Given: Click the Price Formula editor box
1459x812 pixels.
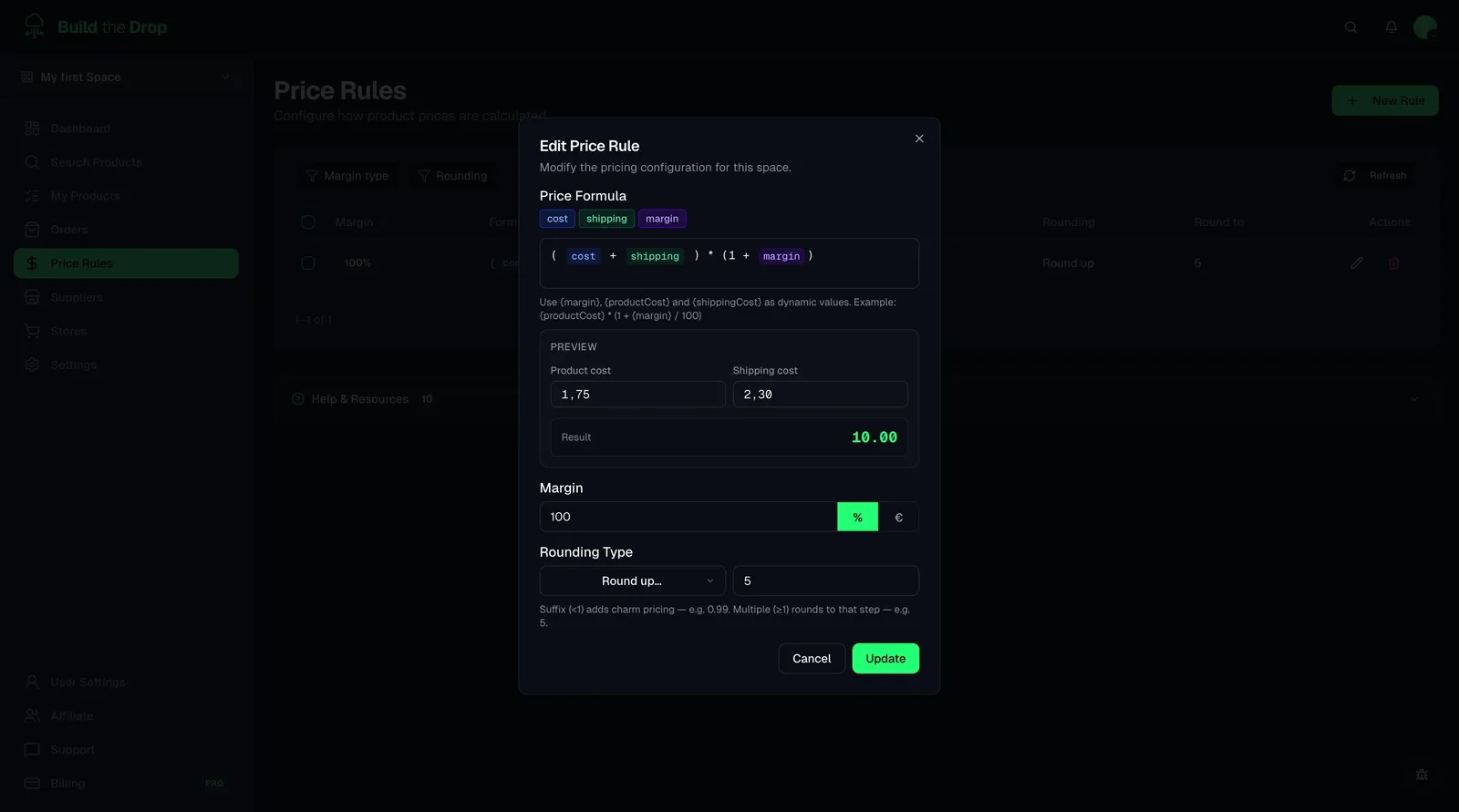Looking at the screenshot, I should (729, 263).
